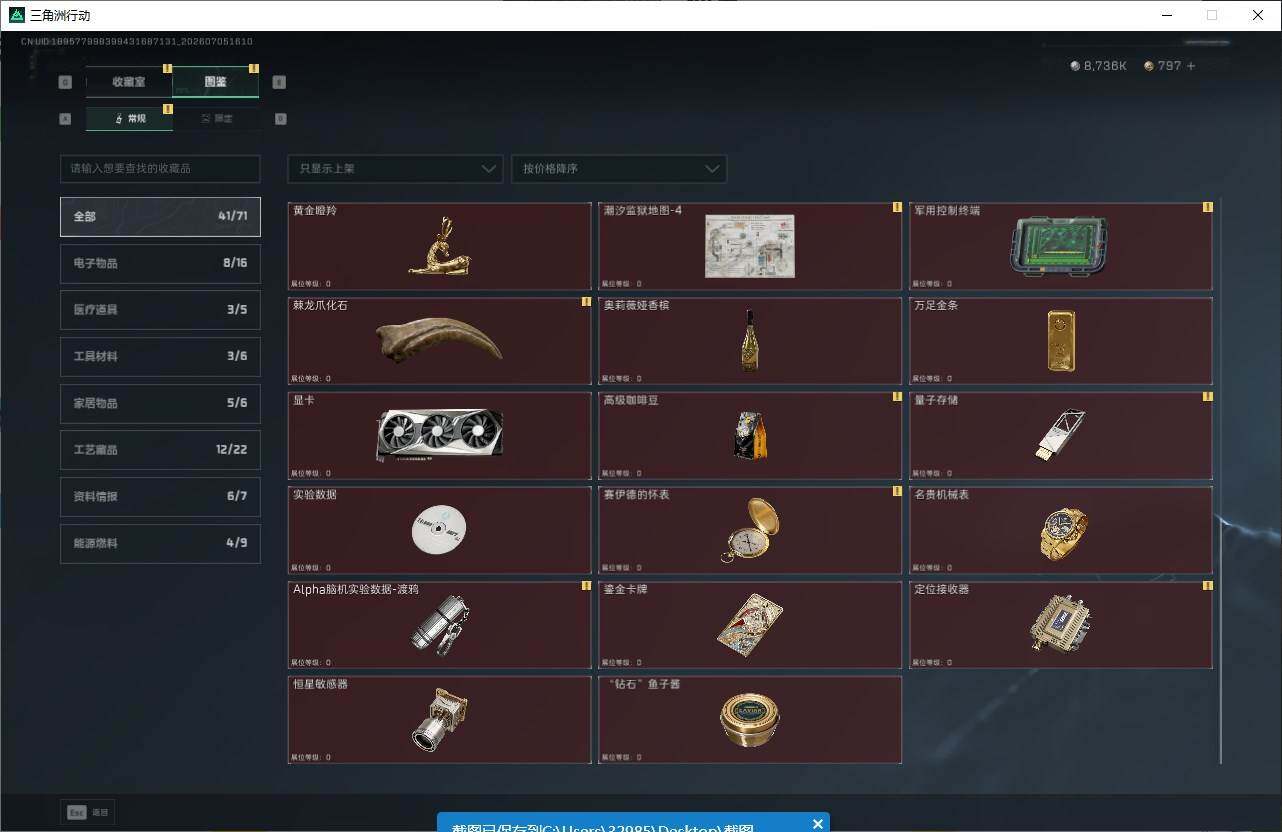
Task: Open the 按价格降序 sort dropdown
Action: (x=619, y=168)
